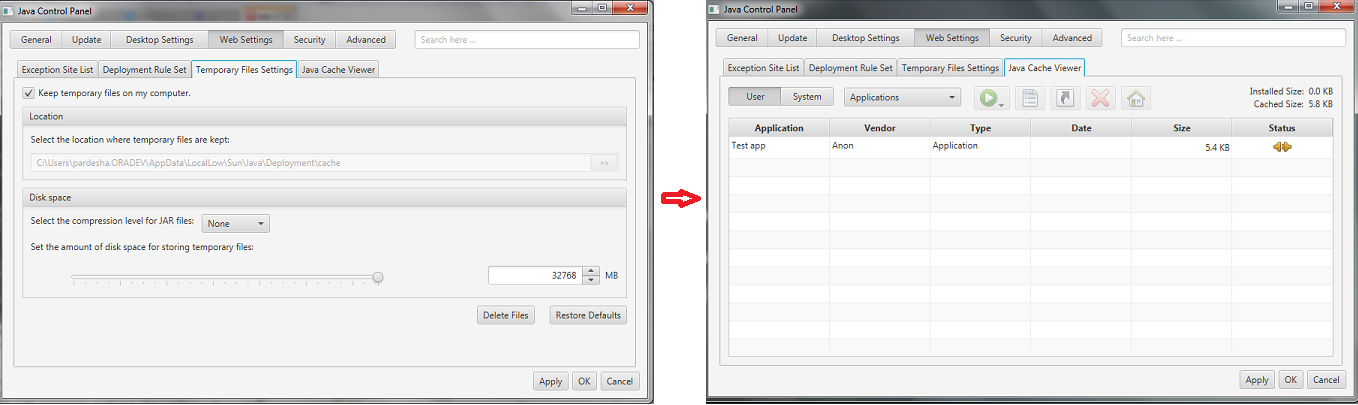Click the orange status icon for Test app
The image size is (1358, 405).
coord(1282,147)
